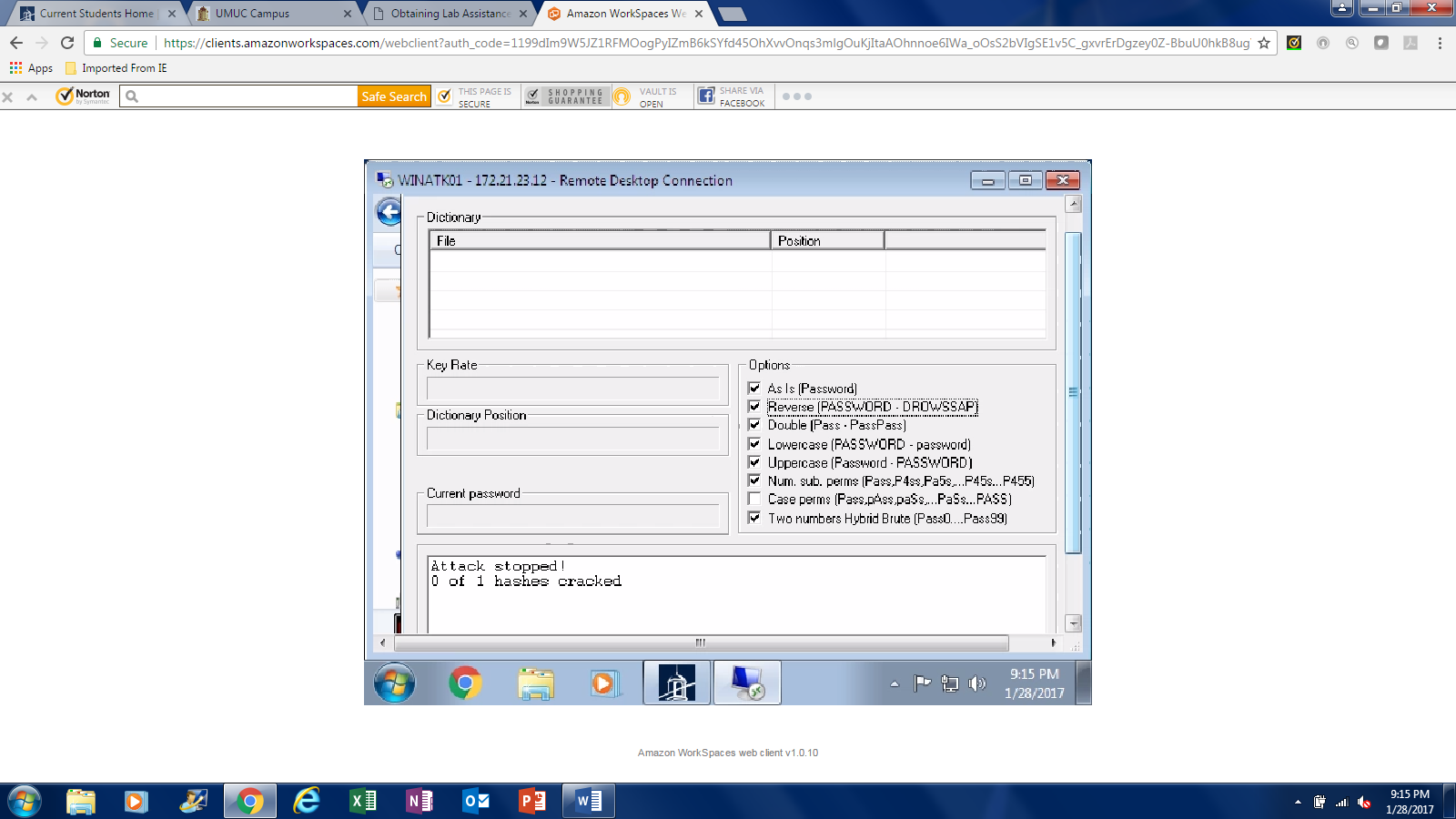1456x819 pixels.
Task: Click the Remote Desktop icon in inner taskbar
Action: point(747,682)
